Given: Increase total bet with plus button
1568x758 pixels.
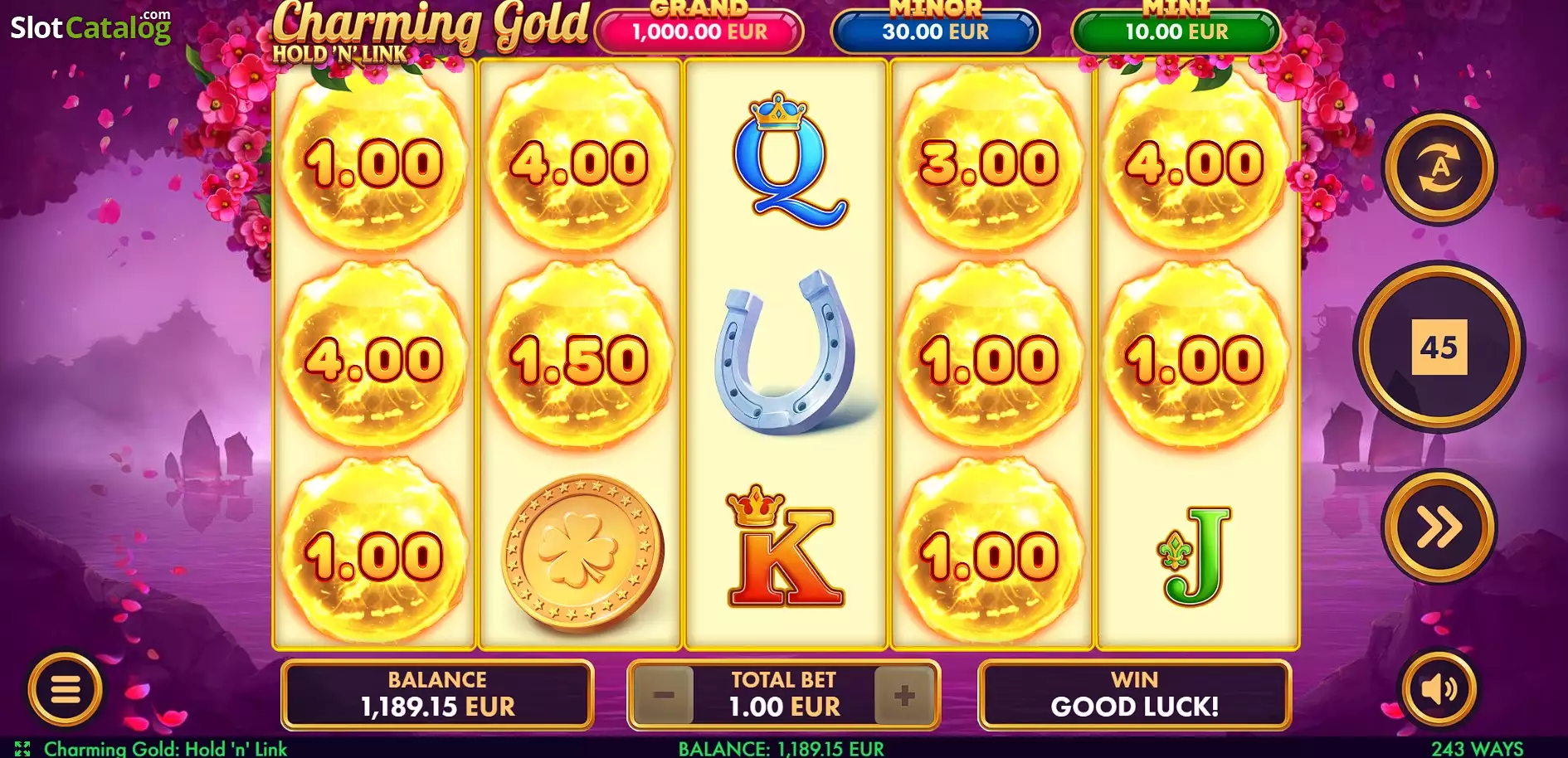Looking at the screenshot, I should (x=904, y=695).
